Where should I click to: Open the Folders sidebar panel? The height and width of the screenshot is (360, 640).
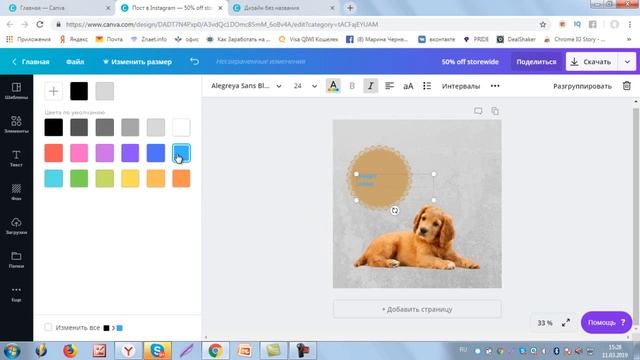(x=16, y=260)
